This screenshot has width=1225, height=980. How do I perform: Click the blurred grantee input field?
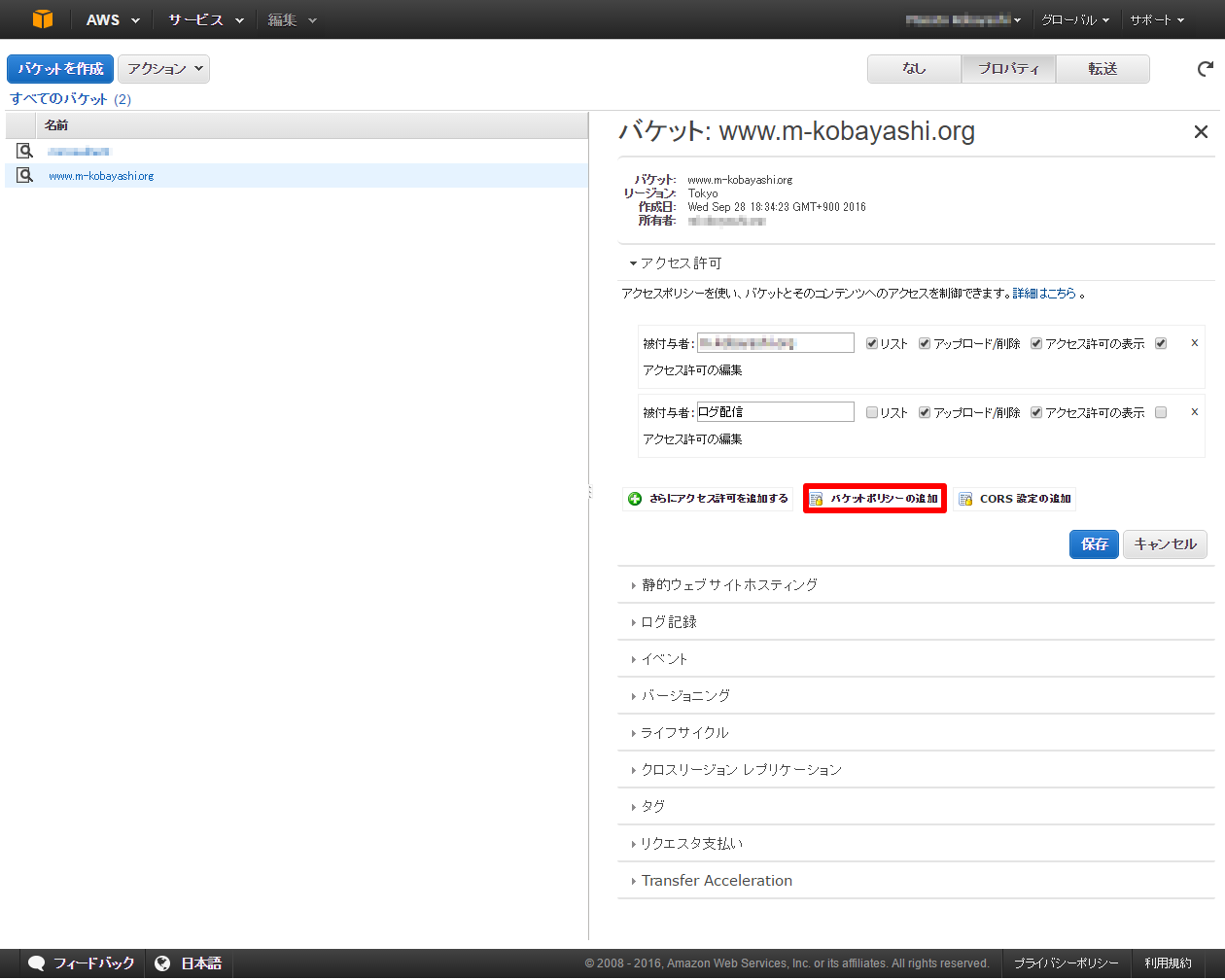pos(776,343)
